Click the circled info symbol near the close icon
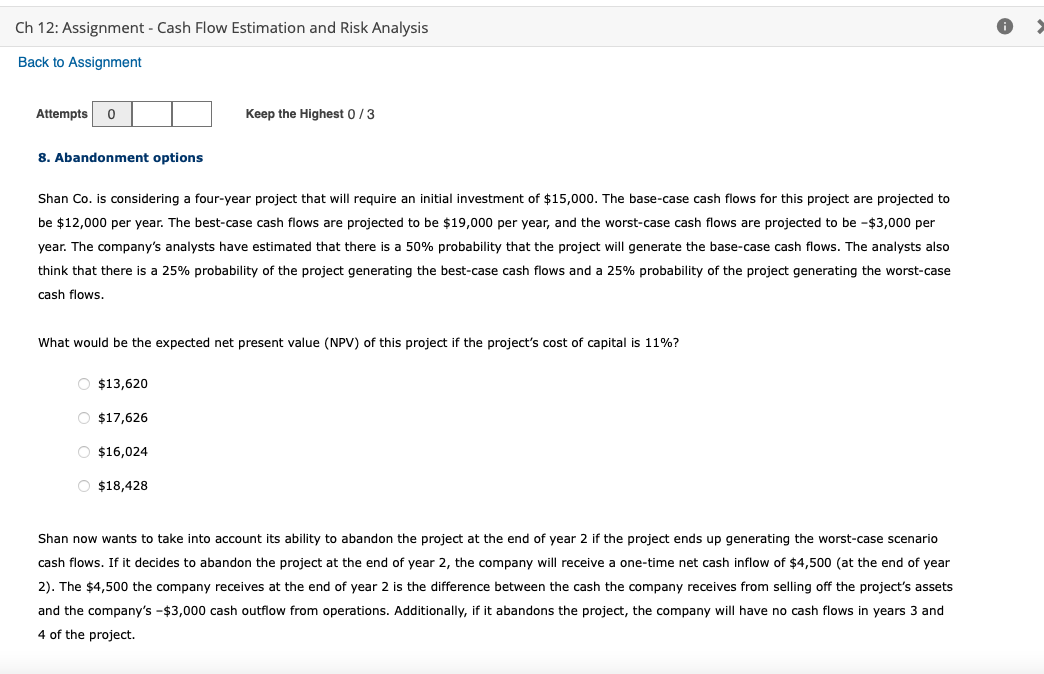Image resolution: width=1044 pixels, height=674 pixels. tap(1003, 27)
